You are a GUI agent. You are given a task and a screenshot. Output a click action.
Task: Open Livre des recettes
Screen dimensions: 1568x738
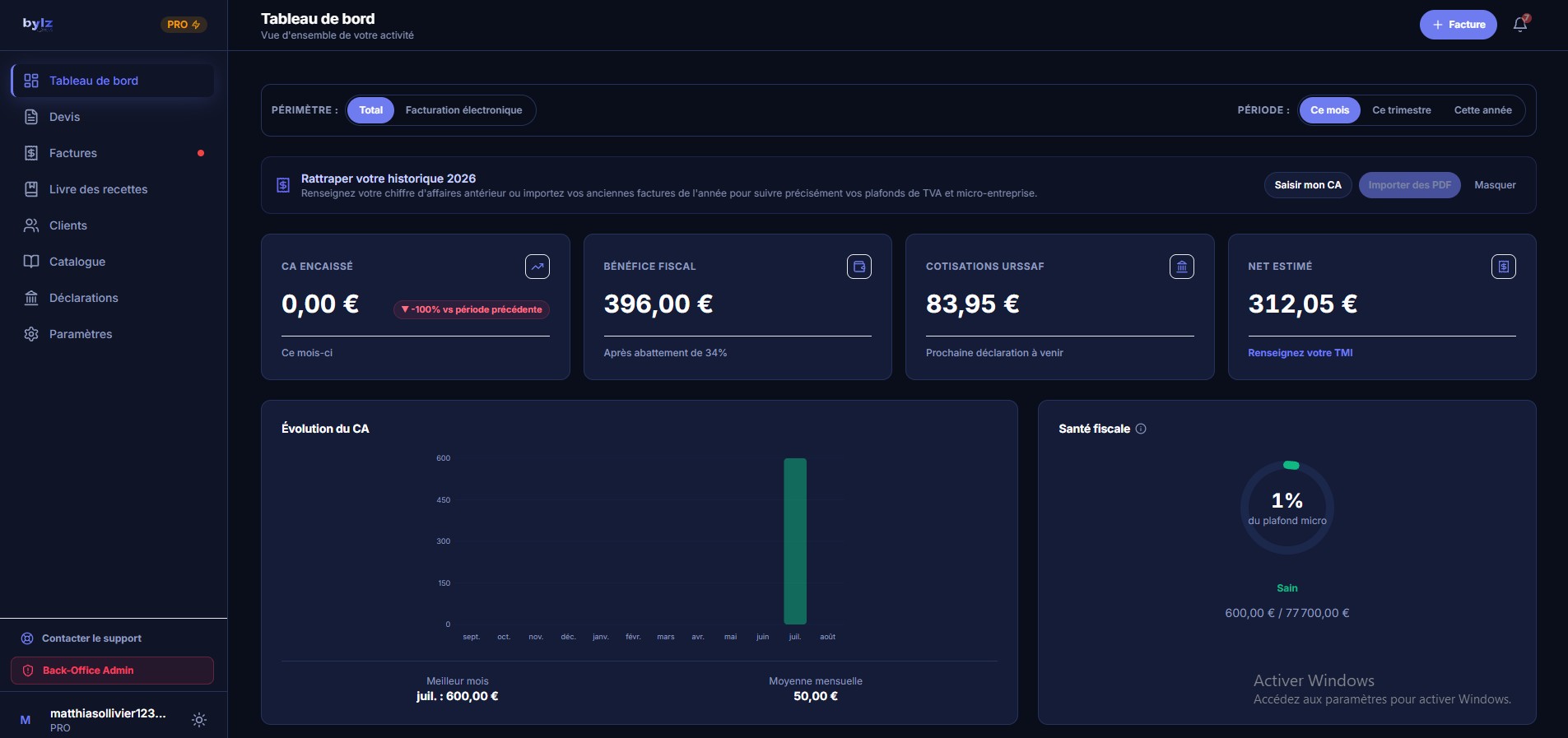[113, 189]
